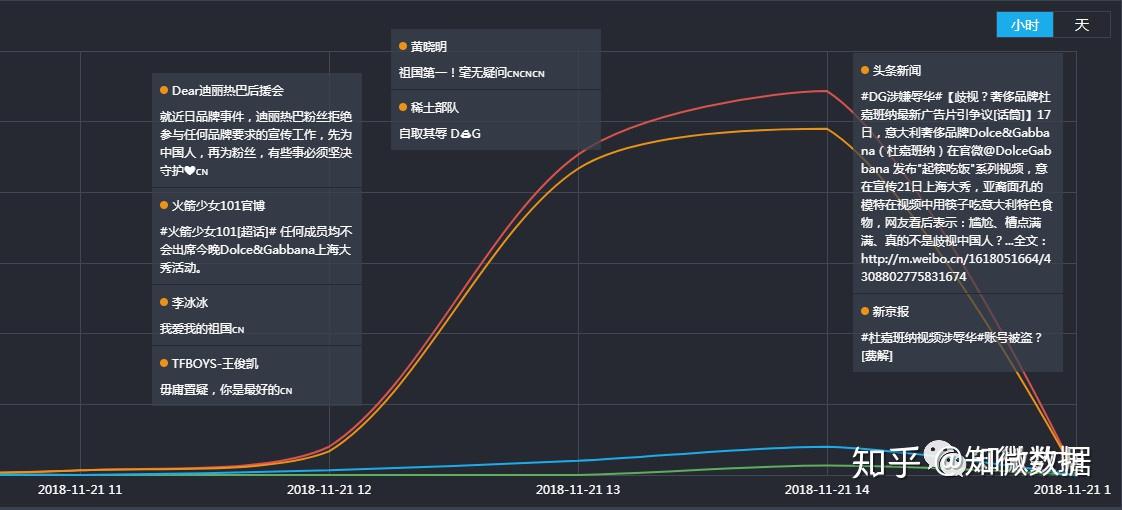Image resolution: width=1122 pixels, height=510 pixels.
Task: Open the 头条新闻 post title
Action: [896, 71]
